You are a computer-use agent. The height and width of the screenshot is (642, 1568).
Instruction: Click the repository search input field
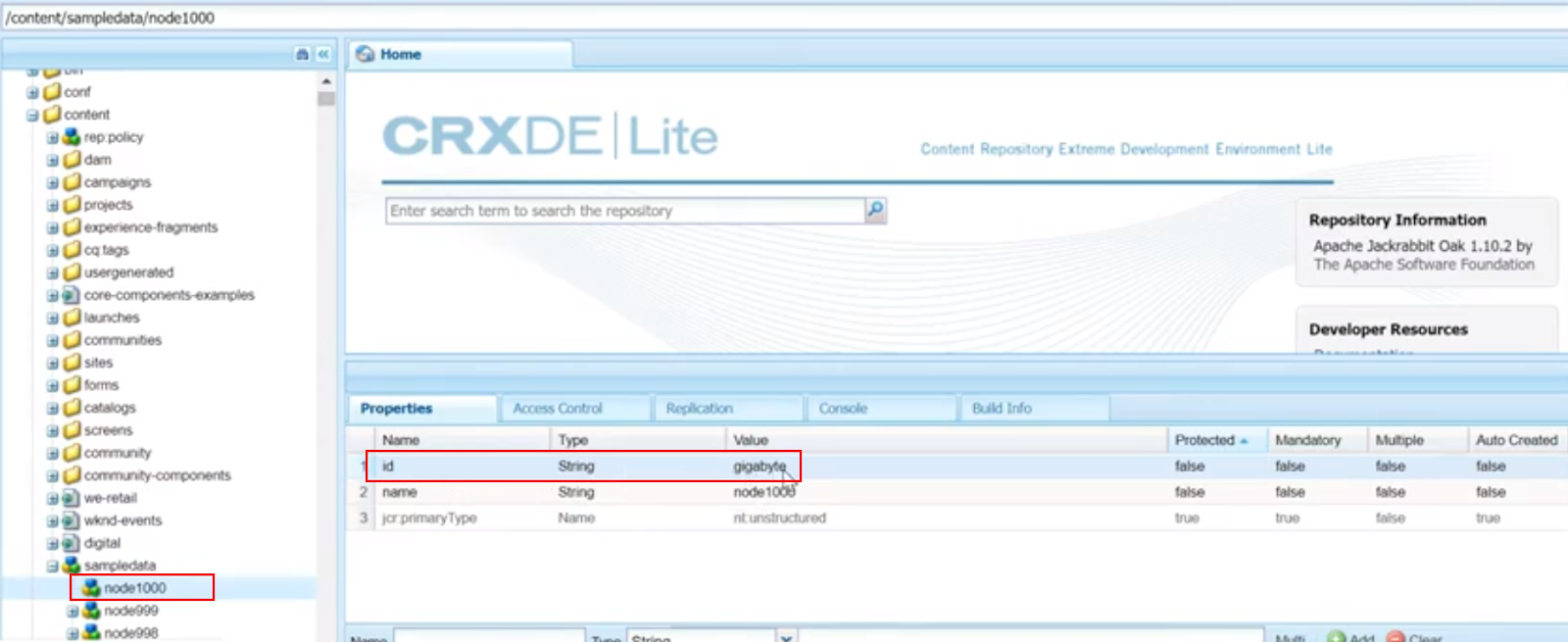click(625, 211)
